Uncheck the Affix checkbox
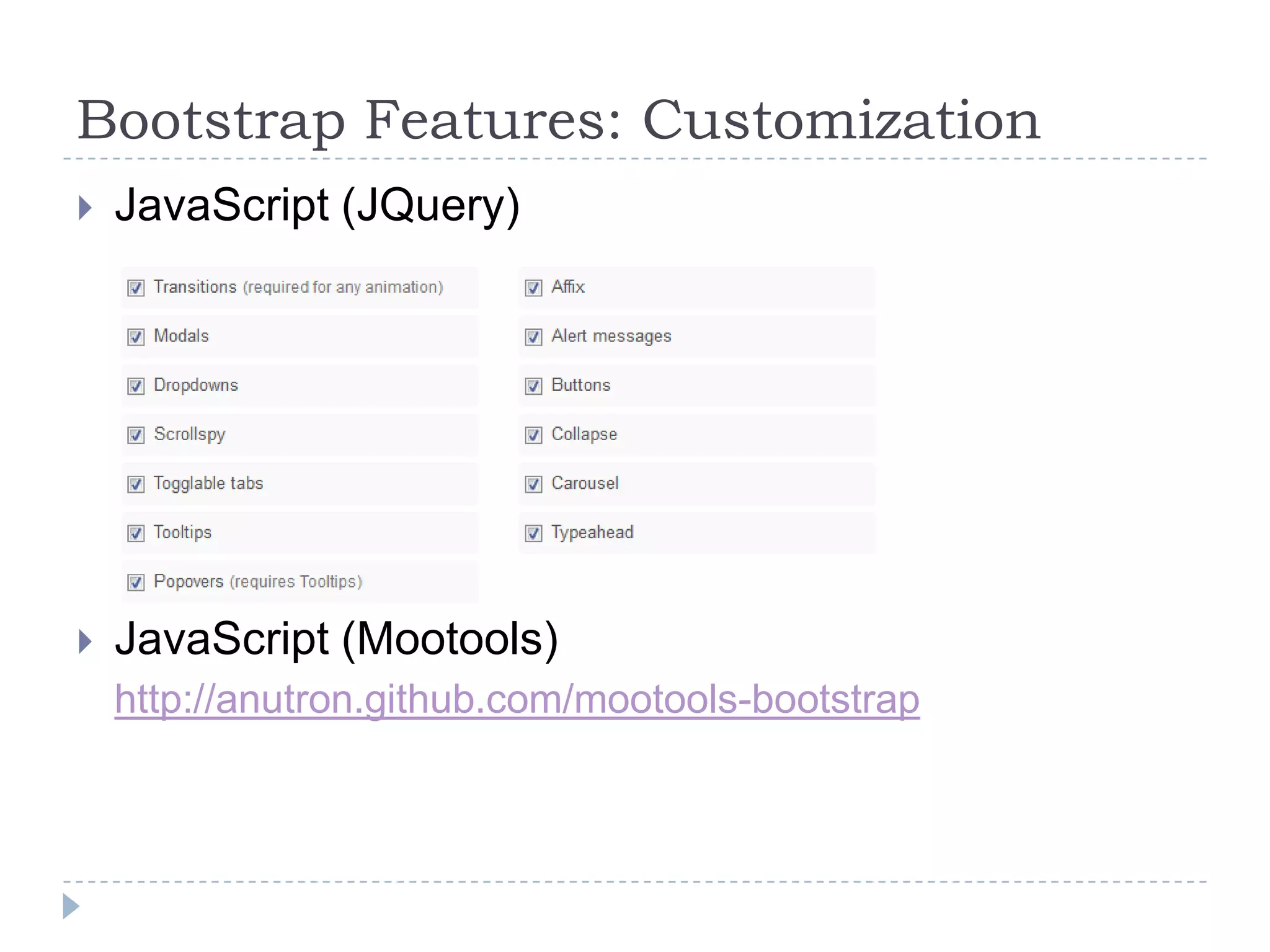The height and width of the screenshot is (952, 1270). 533,288
